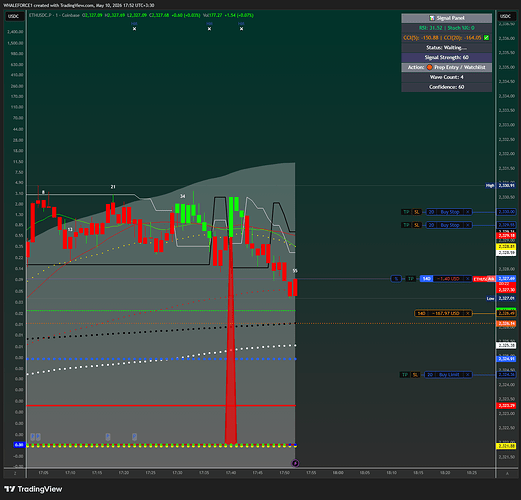The height and width of the screenshot is (500, 521).
Task: Click the yellow 2,321.88 price label
Action: click(x=506, y=446)
